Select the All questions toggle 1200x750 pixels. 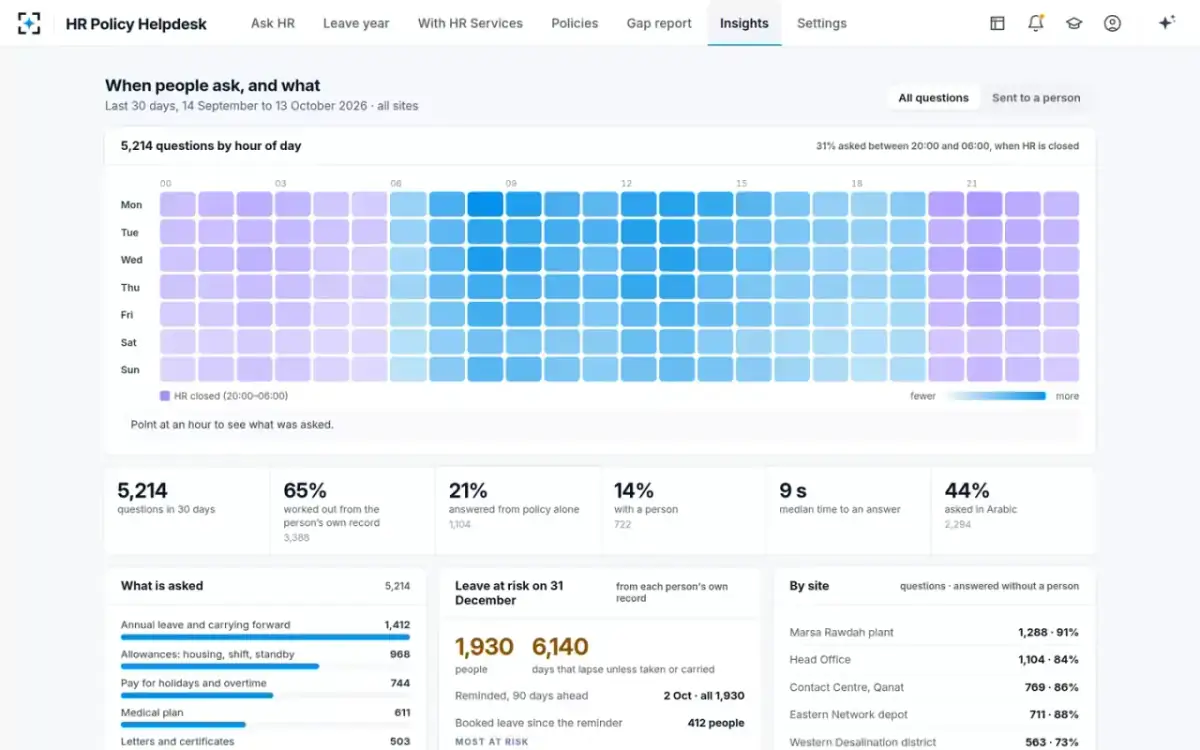pos(933,98)
